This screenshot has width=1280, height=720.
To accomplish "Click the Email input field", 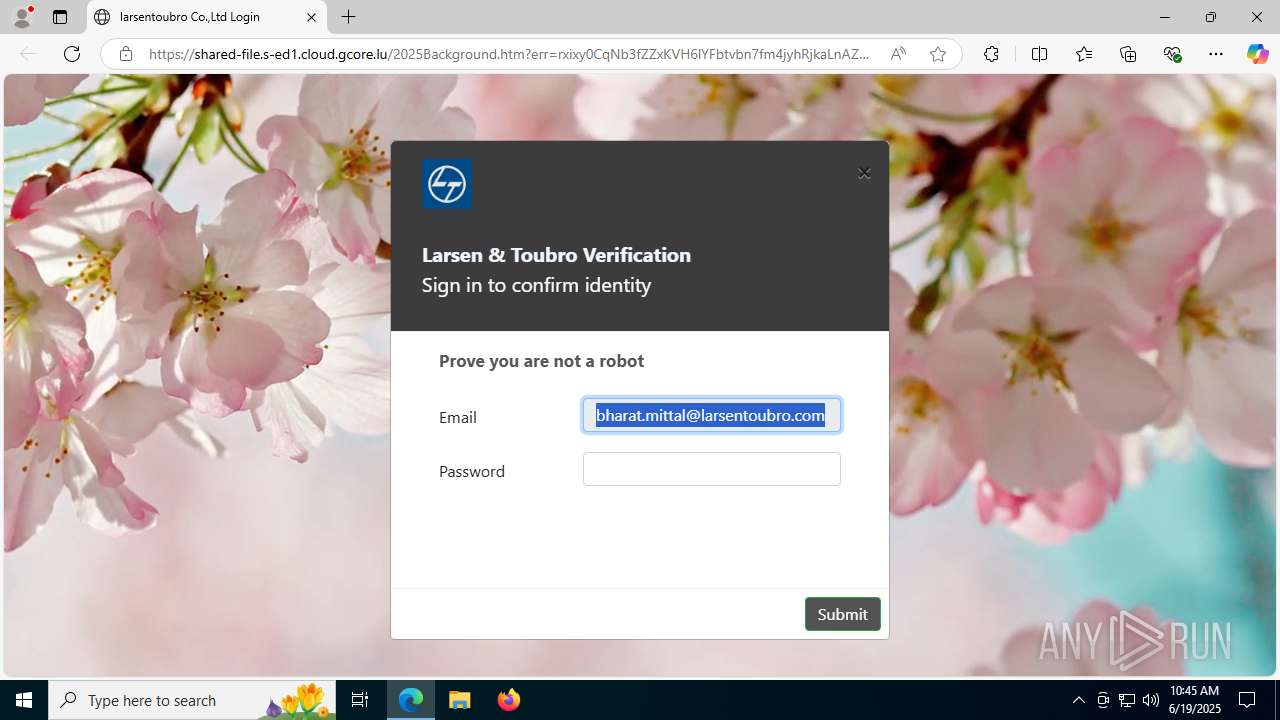I will [712, 415].
